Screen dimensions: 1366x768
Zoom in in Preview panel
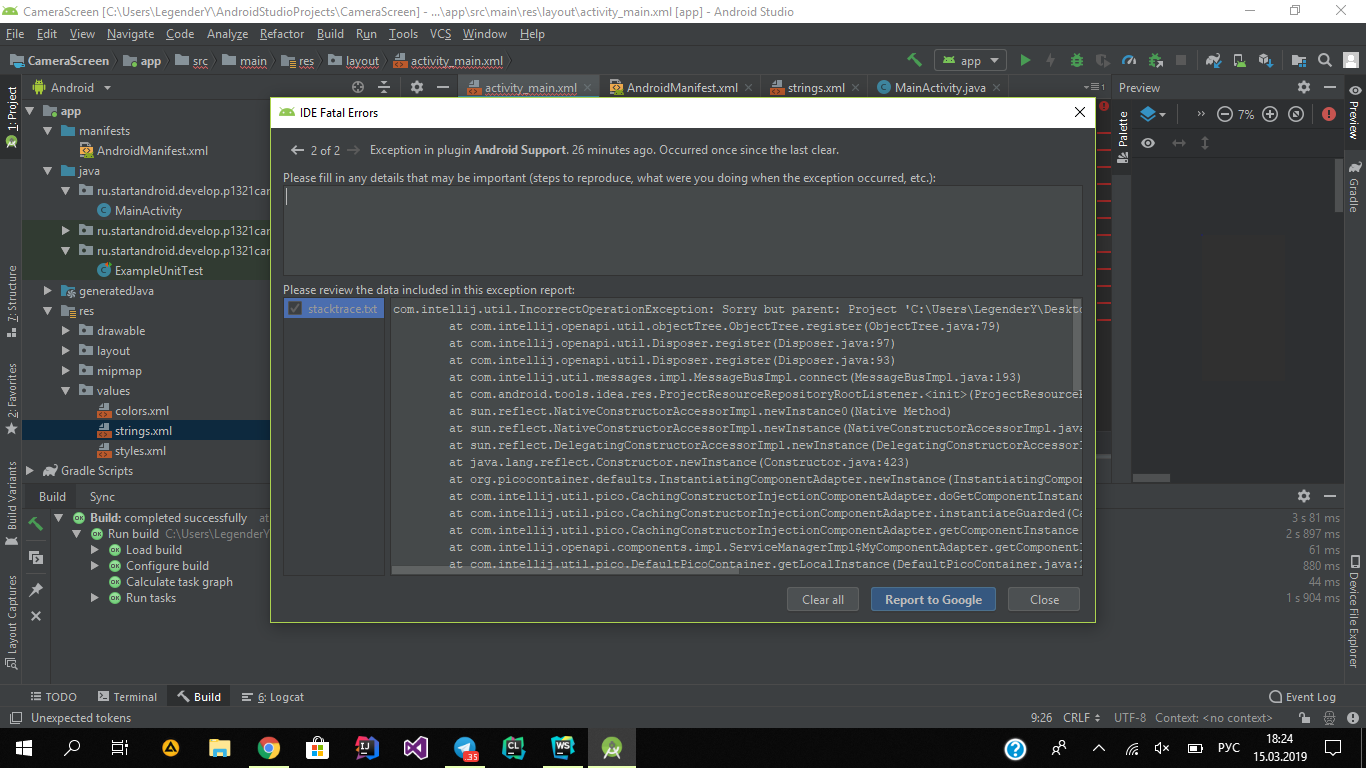[x=1270, y=114]
